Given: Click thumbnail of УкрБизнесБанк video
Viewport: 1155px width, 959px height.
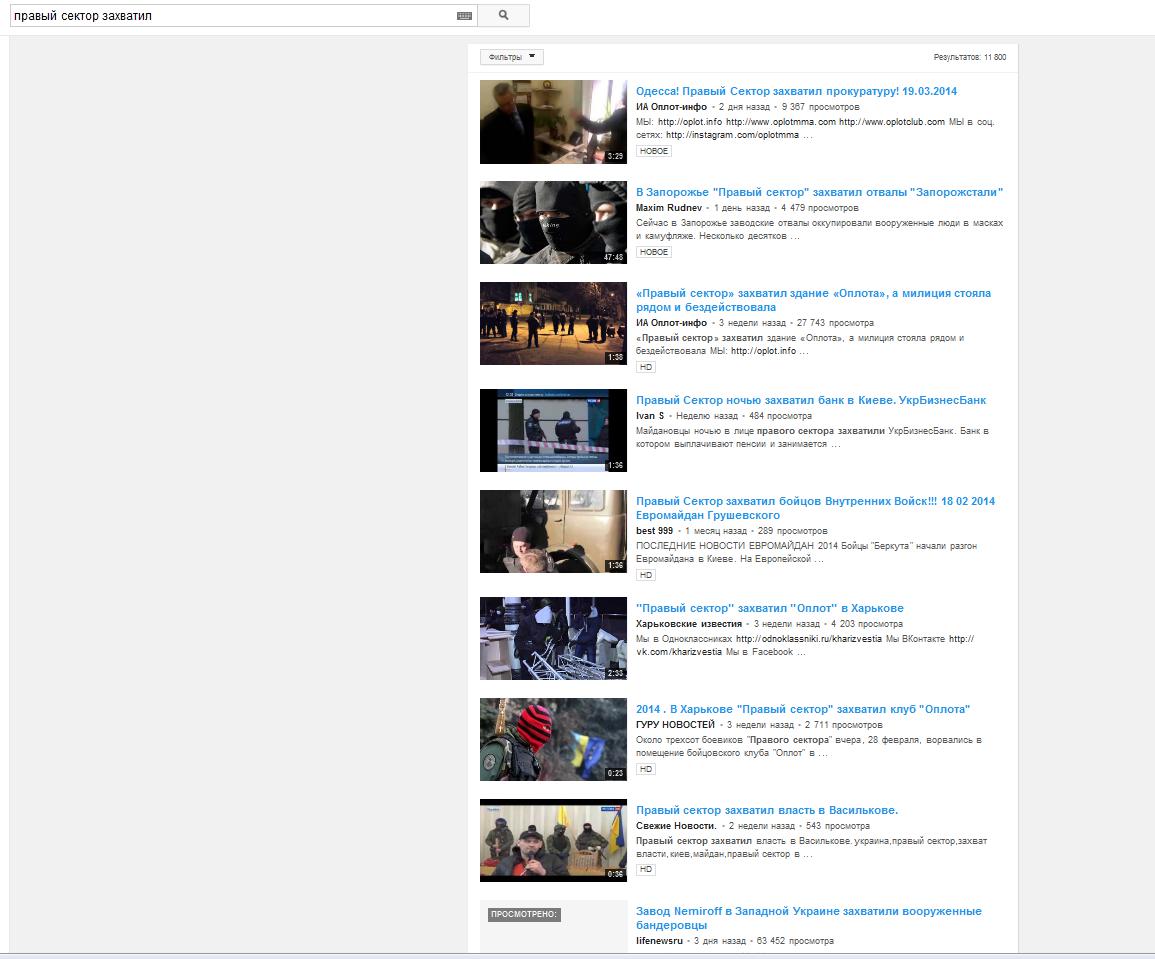Looking at the screenshot, I should 553,430.
